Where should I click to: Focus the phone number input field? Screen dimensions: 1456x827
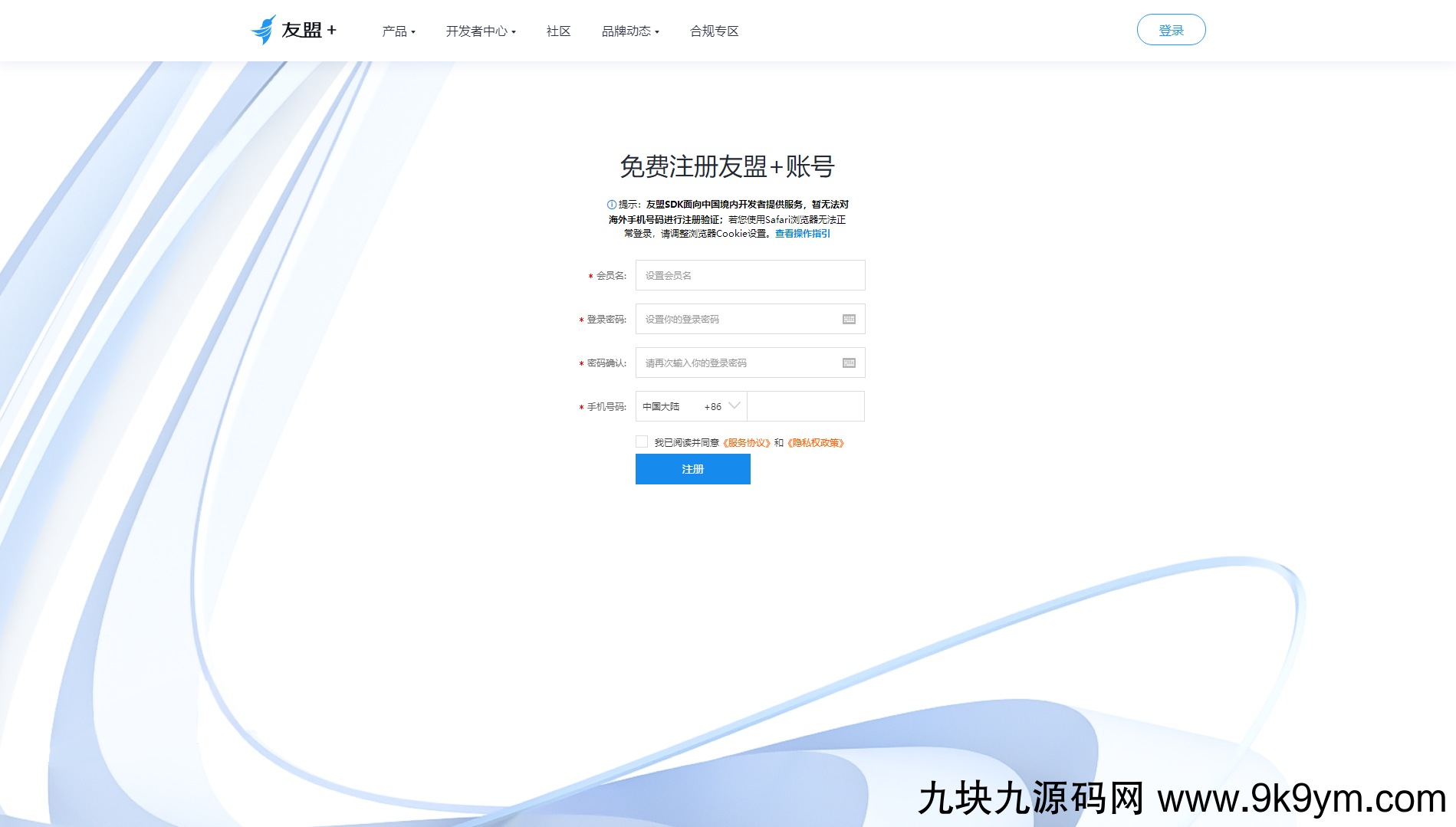[x=805, y=406]
